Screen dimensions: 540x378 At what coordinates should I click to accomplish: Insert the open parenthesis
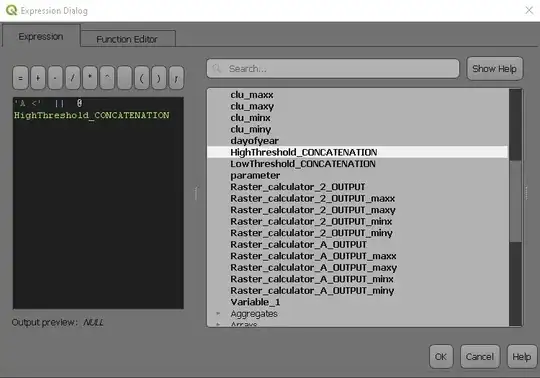click(142, 78)
